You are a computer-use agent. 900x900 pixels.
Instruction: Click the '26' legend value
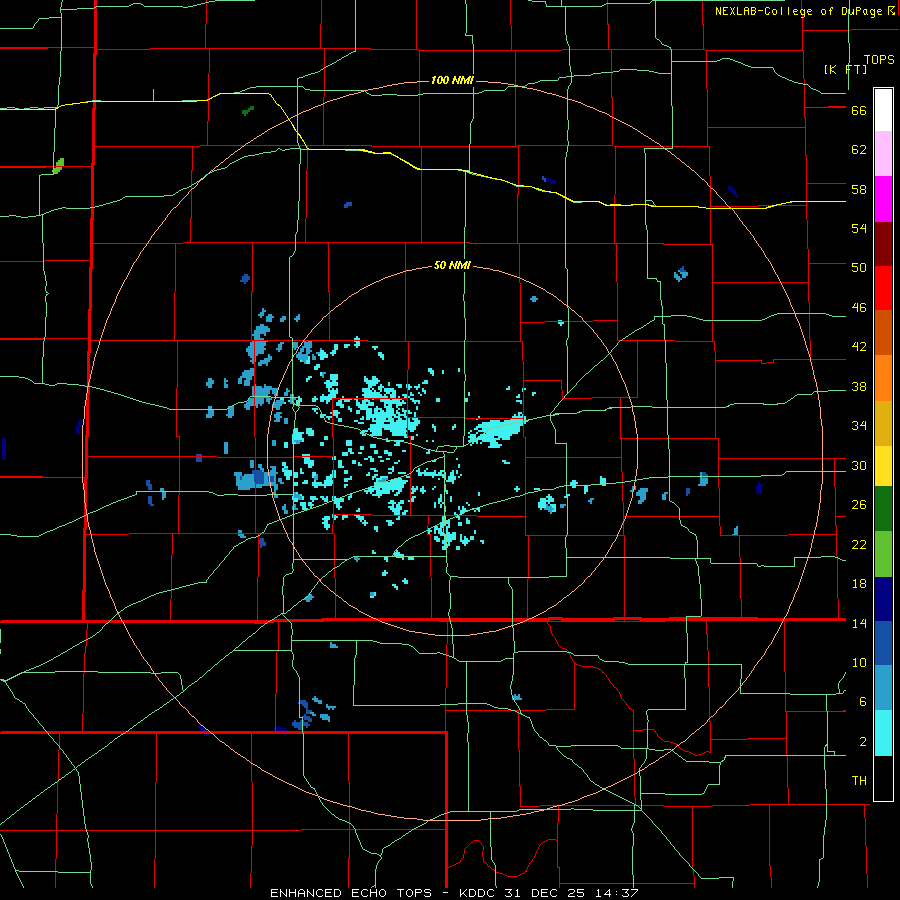coord(859,505)
